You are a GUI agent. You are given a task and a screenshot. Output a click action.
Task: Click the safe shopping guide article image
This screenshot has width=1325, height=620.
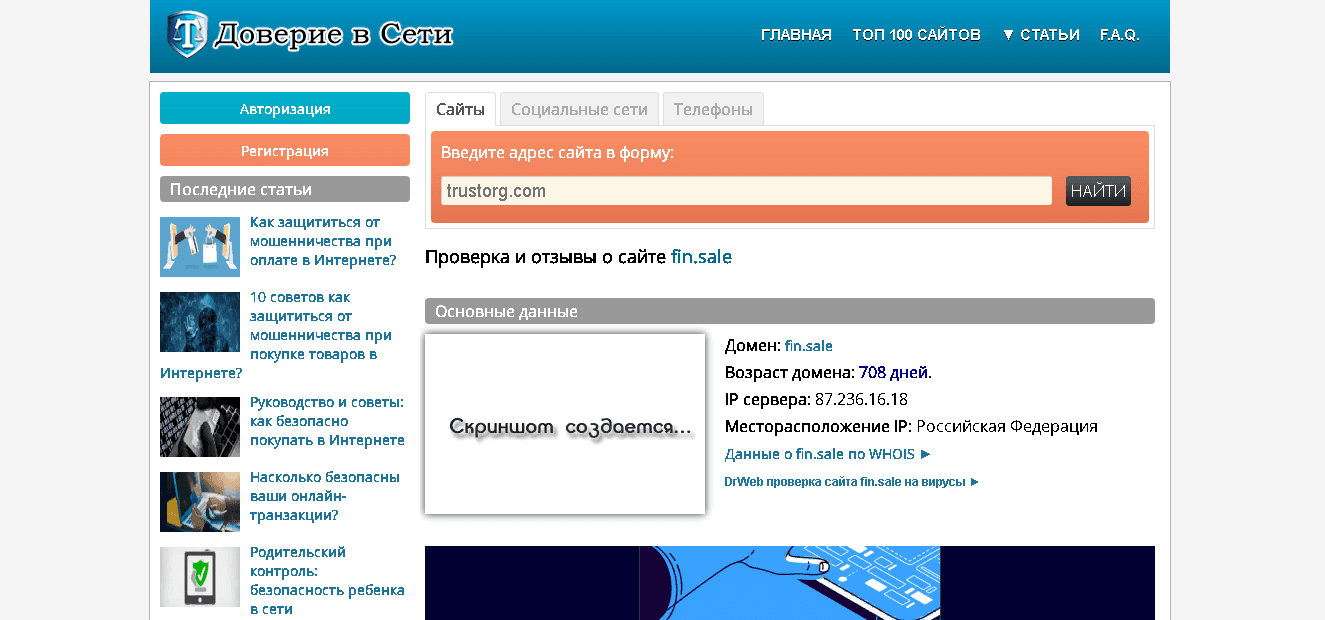click(x=200, y=427)
